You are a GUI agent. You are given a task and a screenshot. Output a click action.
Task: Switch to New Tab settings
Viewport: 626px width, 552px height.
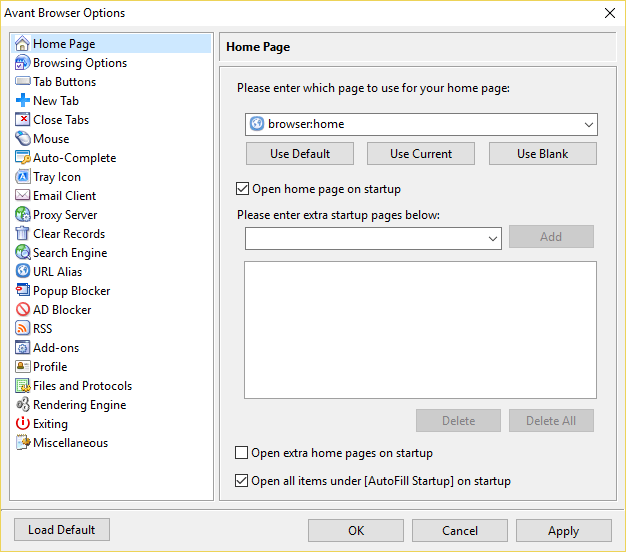point(56,101)
